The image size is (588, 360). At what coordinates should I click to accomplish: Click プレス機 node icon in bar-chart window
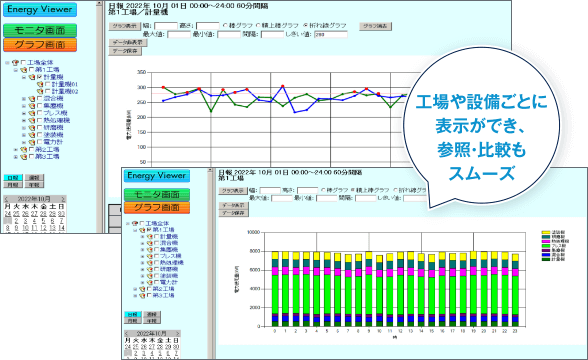point(150,256)
